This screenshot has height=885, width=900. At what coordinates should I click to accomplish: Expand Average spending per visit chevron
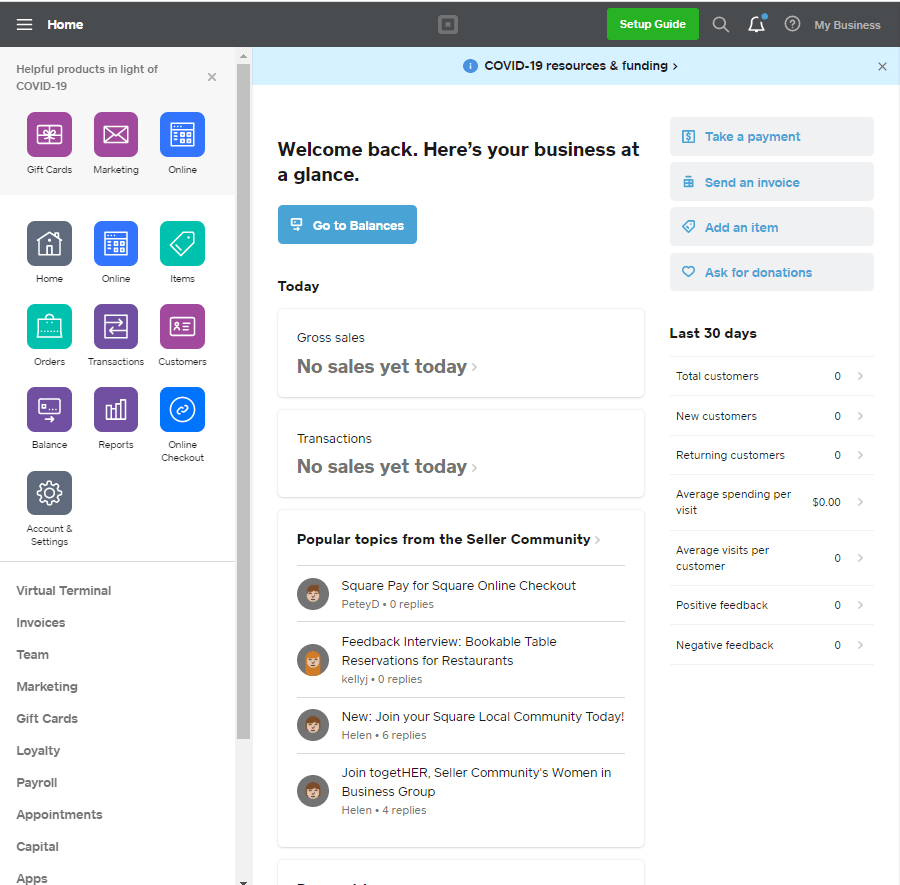tap(860, 502)
